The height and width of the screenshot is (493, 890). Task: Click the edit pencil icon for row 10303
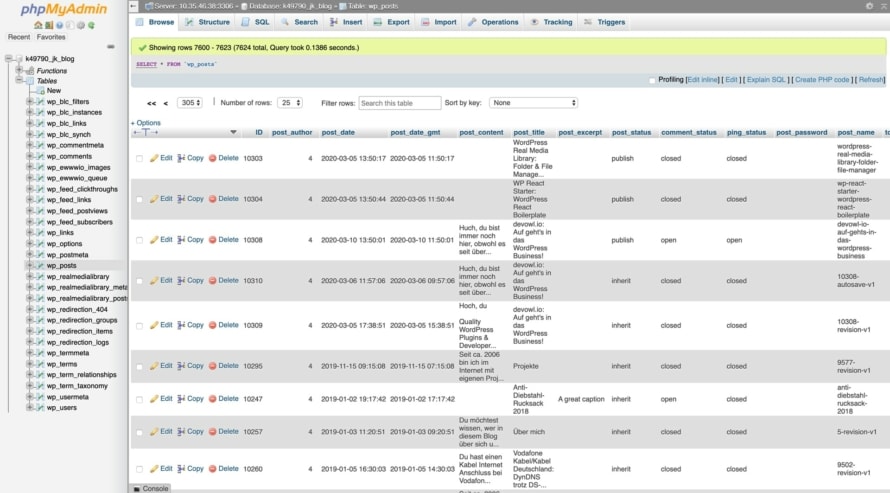click(154, 158)
